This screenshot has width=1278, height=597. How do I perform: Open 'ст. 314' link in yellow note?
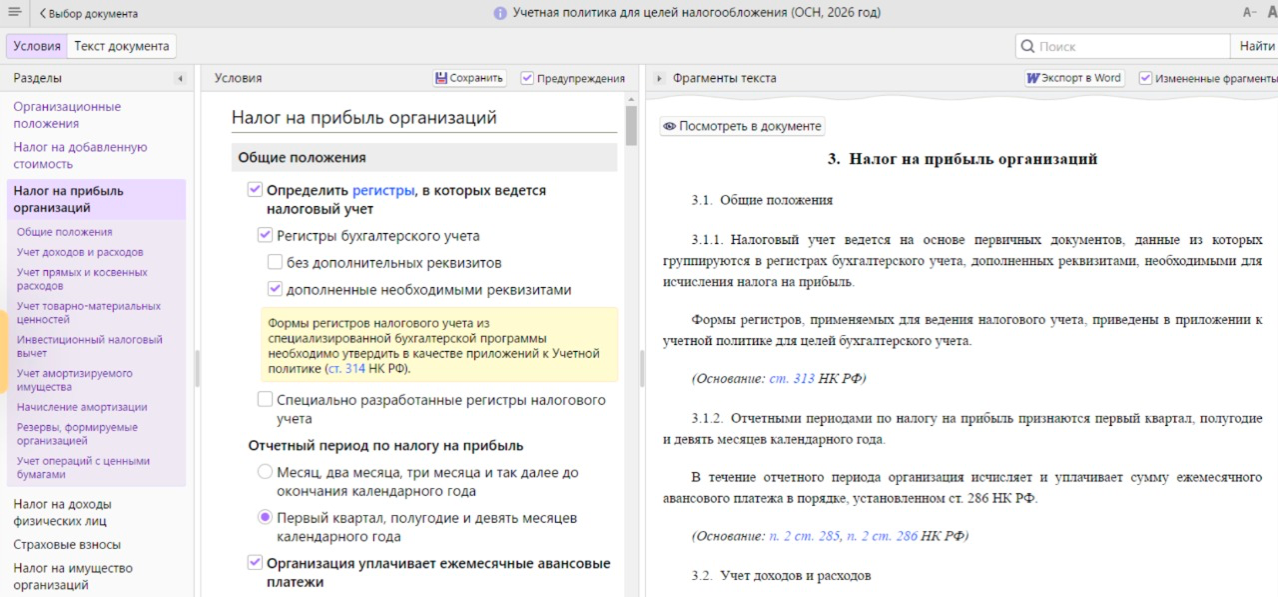[x=346, y=368]
